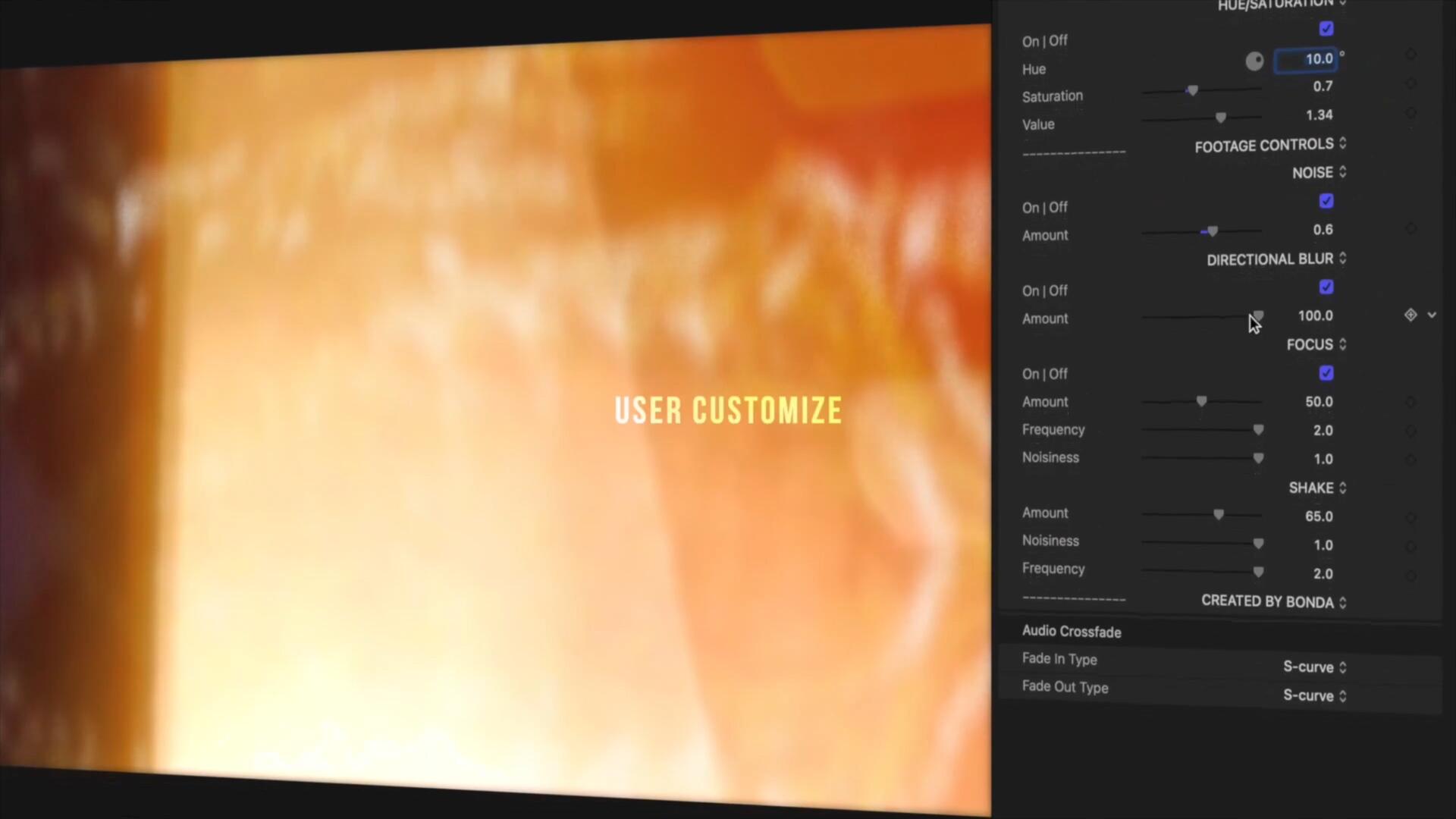The image size is (1456, 819).
Task: Toggle Noise On | Off checkbox
Action: [1326, 201]
